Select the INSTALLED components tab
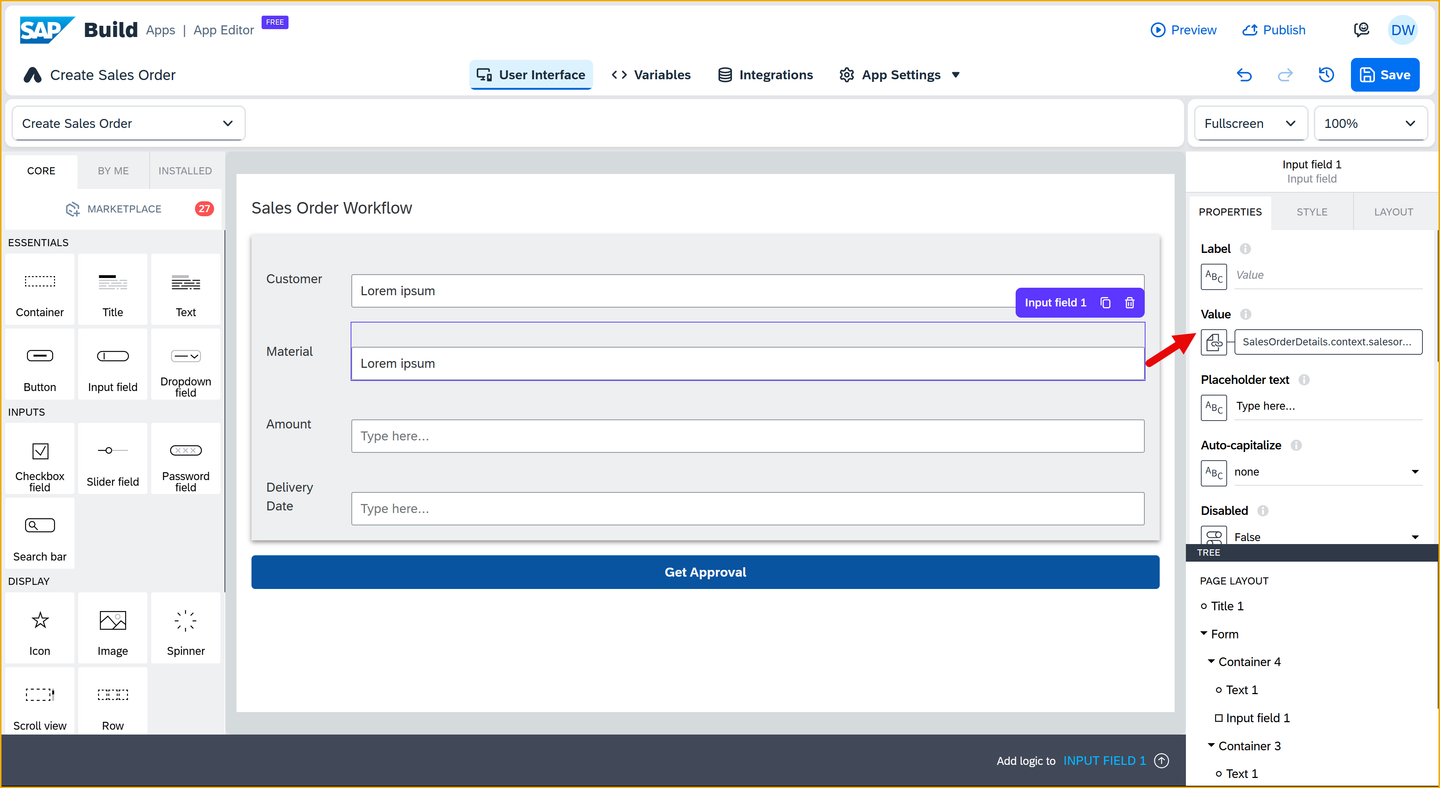 (x=185, y=171)
